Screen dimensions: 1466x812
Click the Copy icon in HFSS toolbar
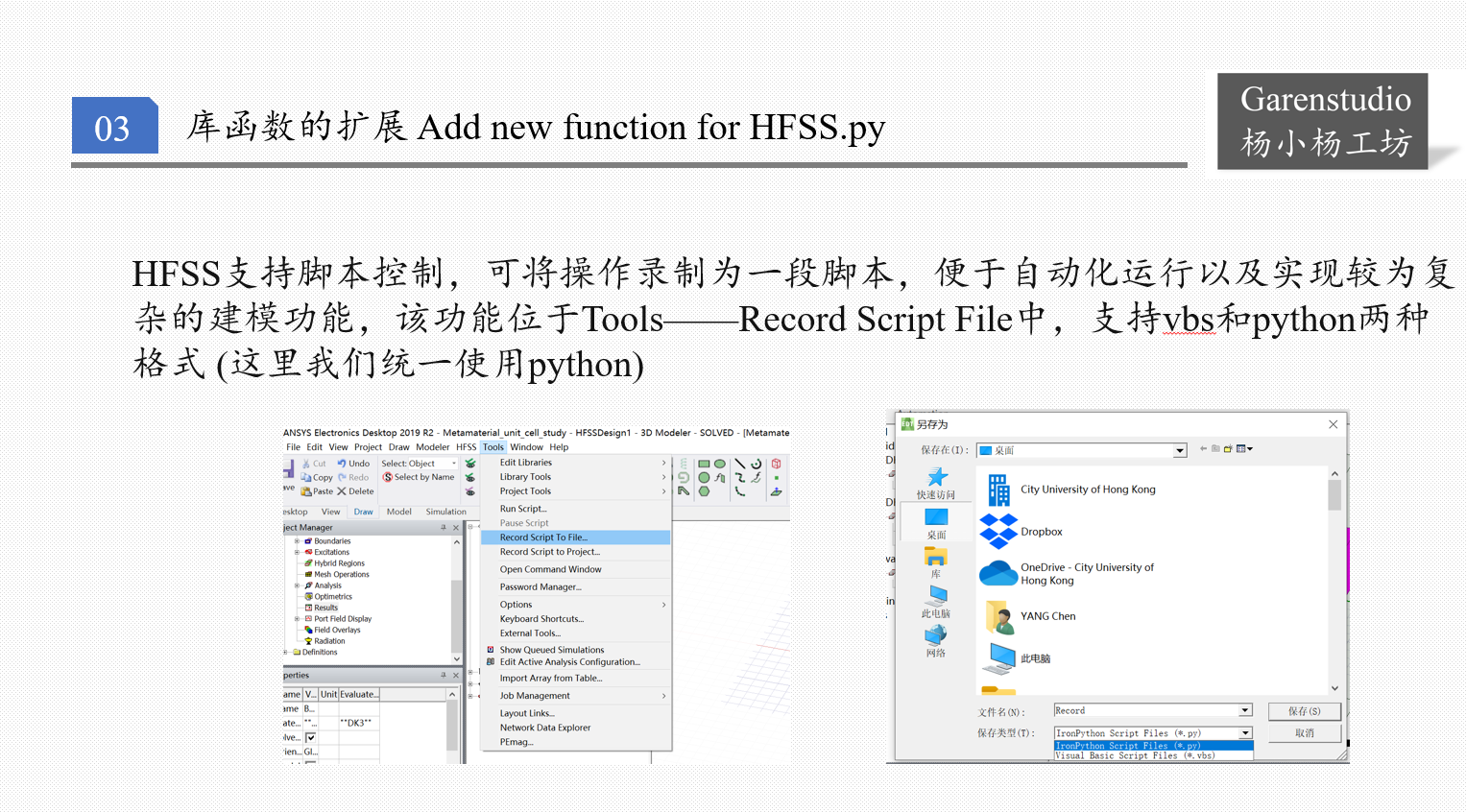pyautogui.click(x=306, y=477)
